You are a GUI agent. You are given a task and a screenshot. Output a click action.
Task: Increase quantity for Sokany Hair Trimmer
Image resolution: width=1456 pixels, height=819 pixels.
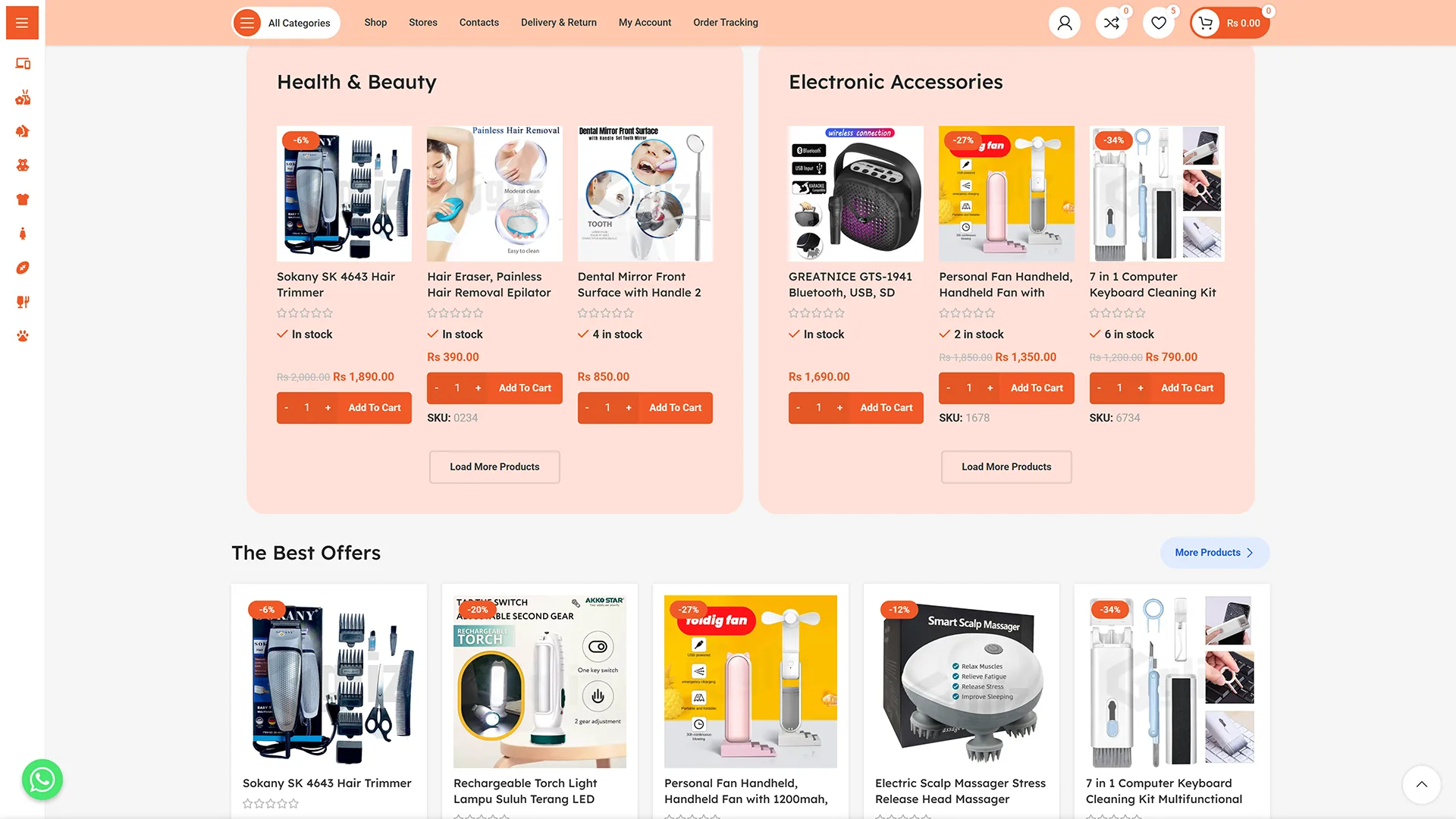[x=328, y=408]
